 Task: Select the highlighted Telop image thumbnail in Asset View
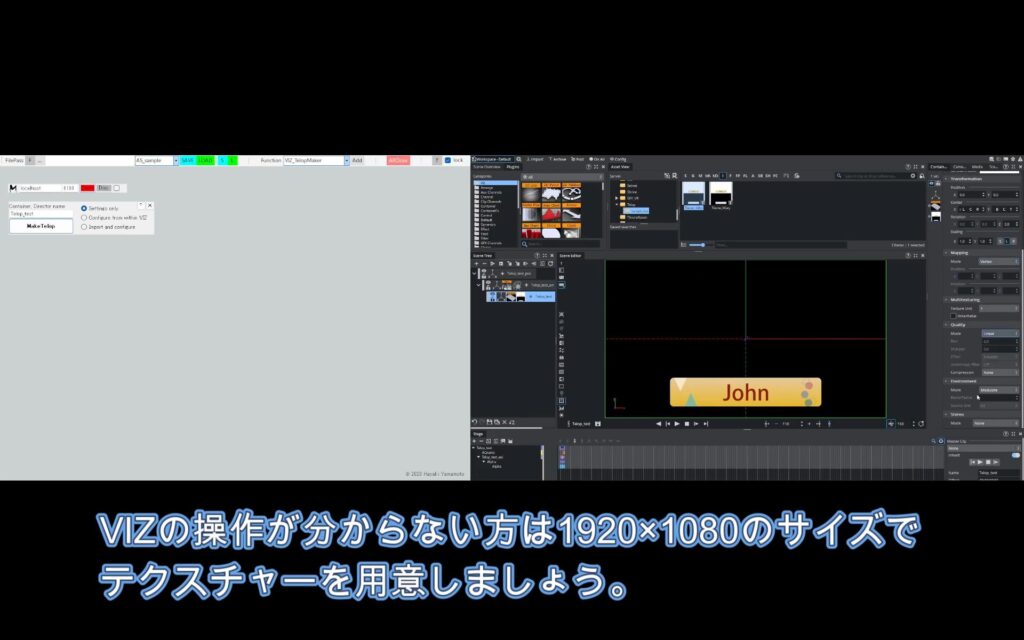tap(693, 195)
